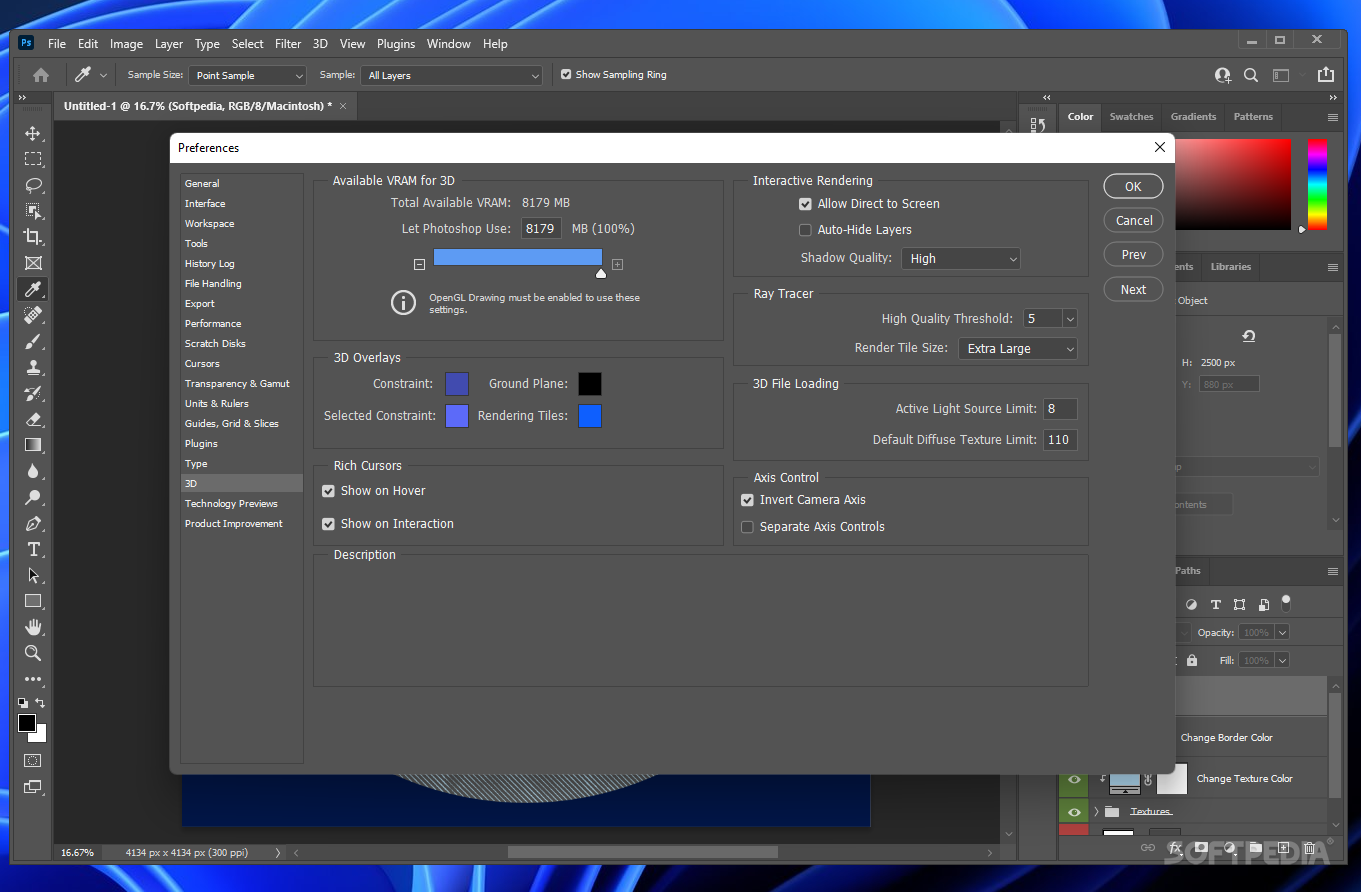Select the Path Selection tool
Viewport: 1361px width, 892px height.
coord(33,575)
